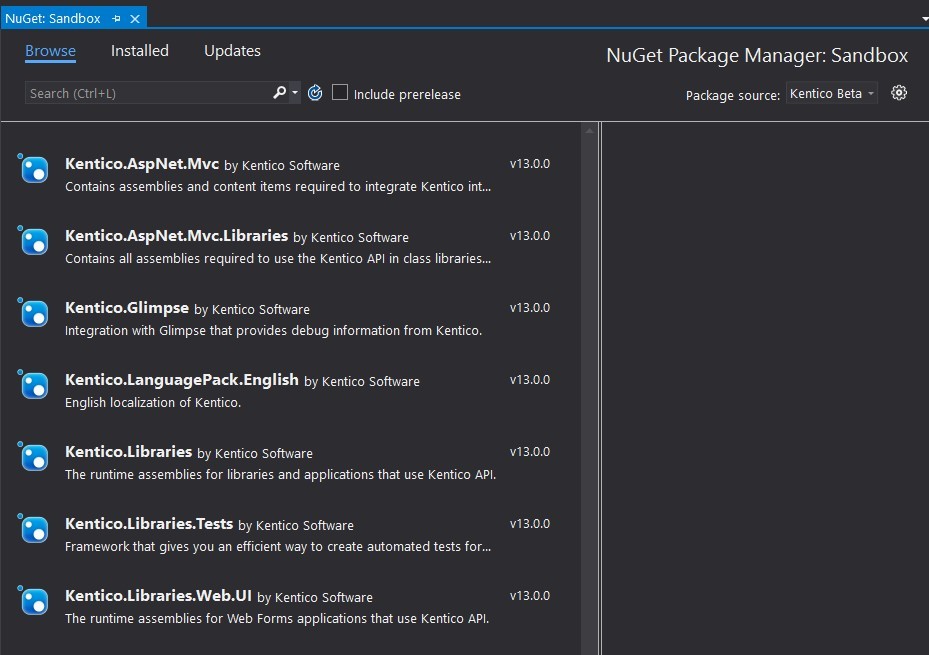
Task: Click 'English localization of Kentico.' description
Action: click(x=153, y=403)
